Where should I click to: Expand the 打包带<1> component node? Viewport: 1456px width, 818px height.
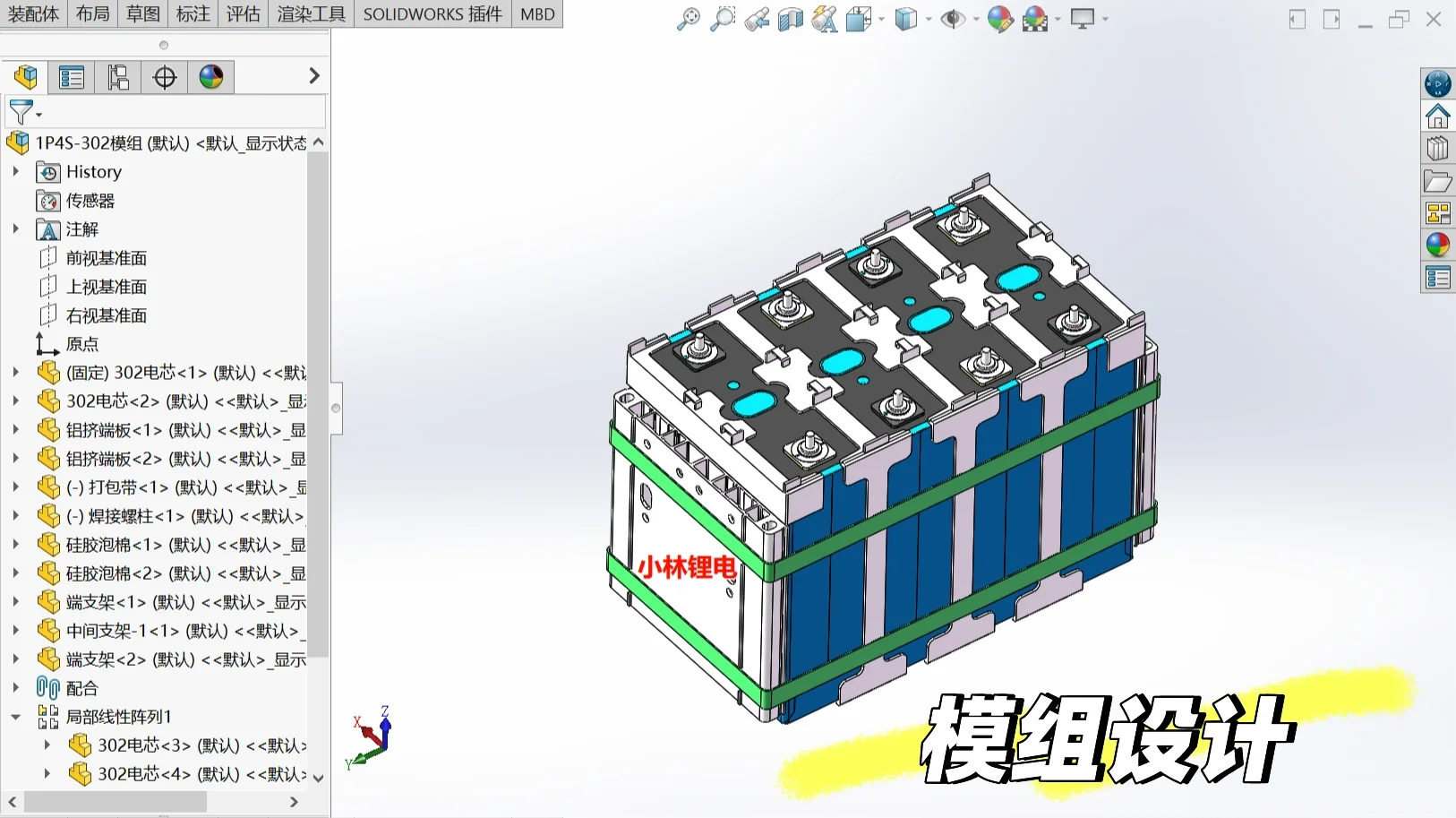pos(15,486)
